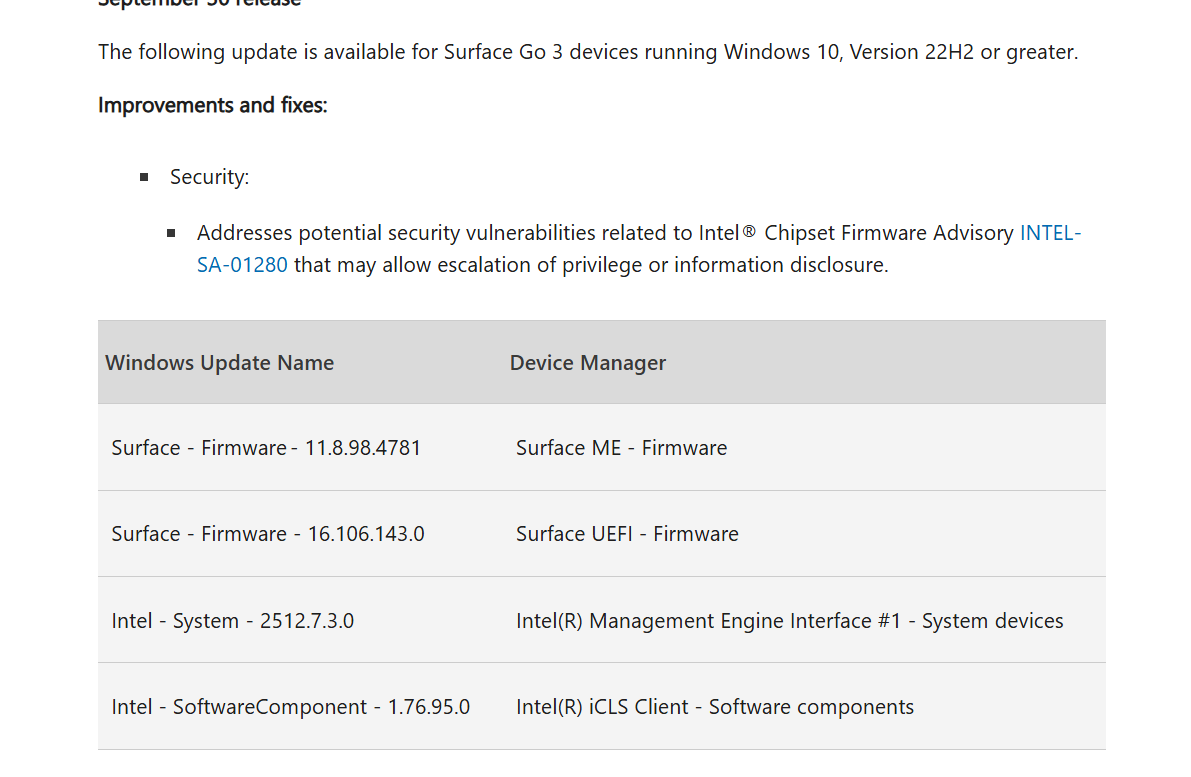Click the Device Manager column header
The image size is (1191, 777).
588,363
